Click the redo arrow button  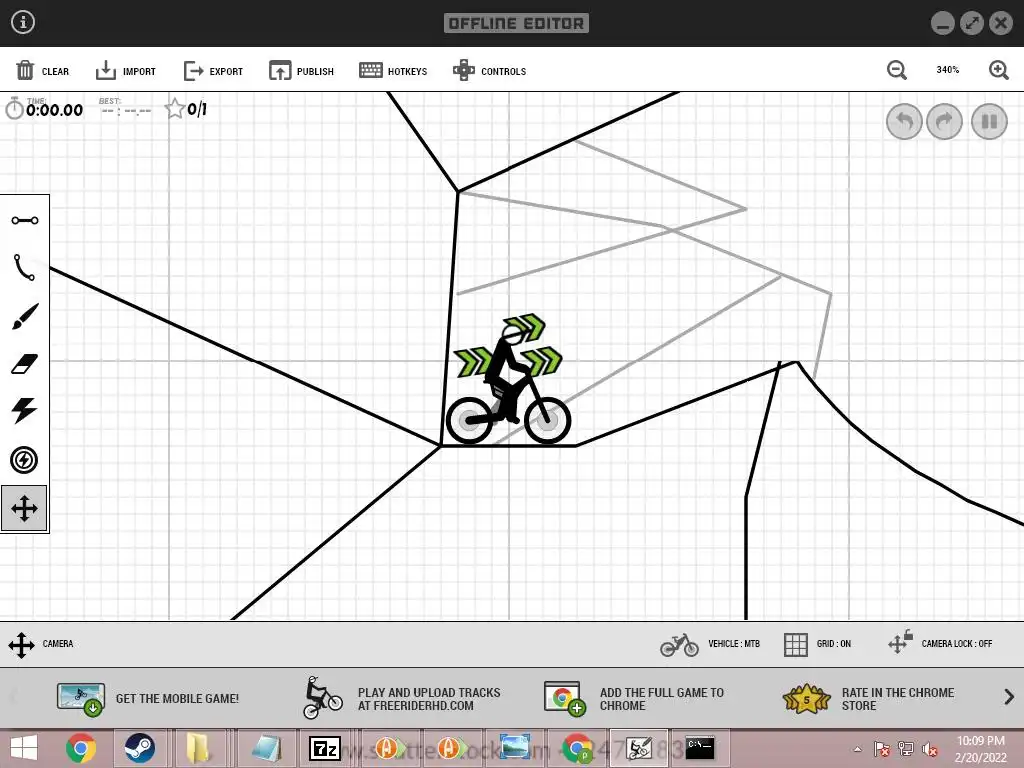pyautogui.click(x=944, y=121)
